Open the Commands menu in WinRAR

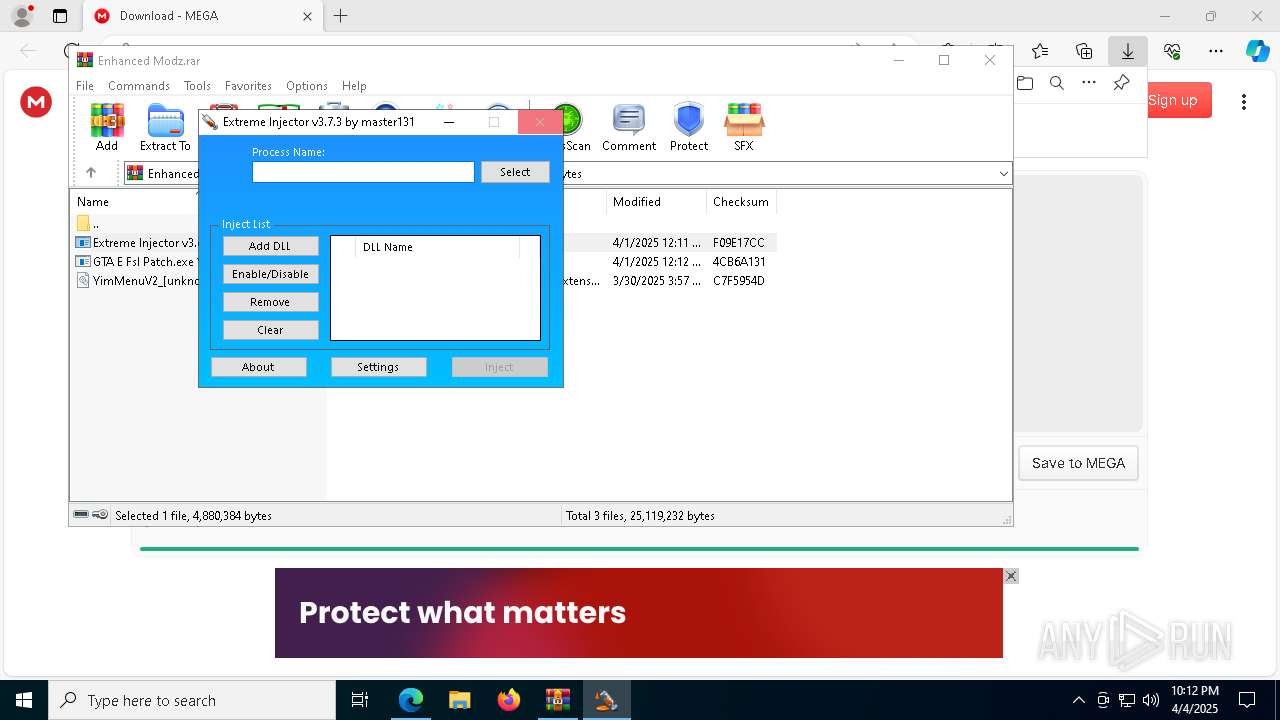(139, 86)
